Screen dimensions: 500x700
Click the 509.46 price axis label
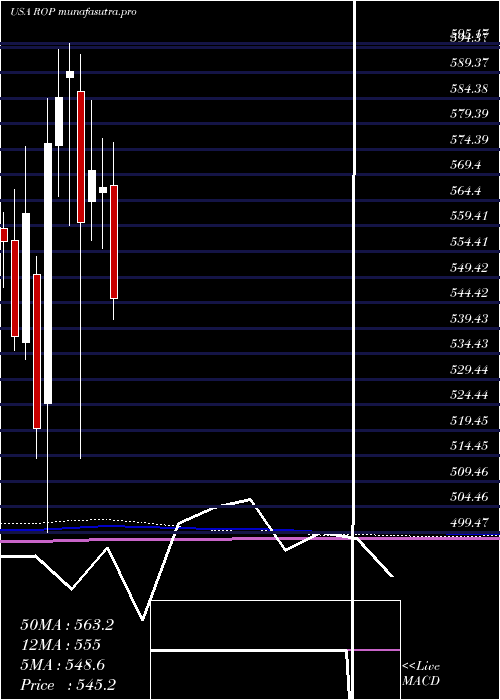click(469, 472)
